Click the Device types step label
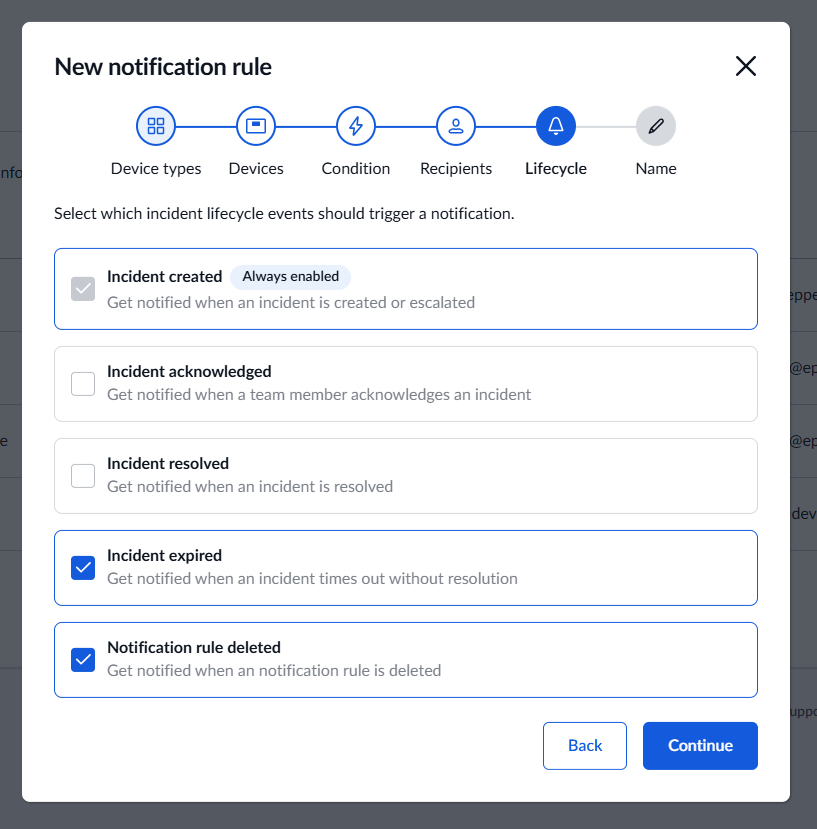Image resolution: width=817 pixels, height=829 pixels. point(156,169)
